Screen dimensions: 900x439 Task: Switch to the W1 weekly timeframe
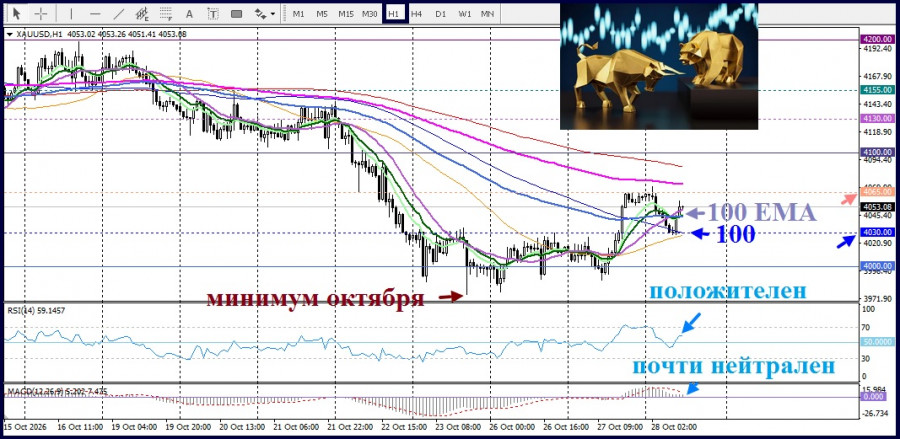[x=465, y=13]
